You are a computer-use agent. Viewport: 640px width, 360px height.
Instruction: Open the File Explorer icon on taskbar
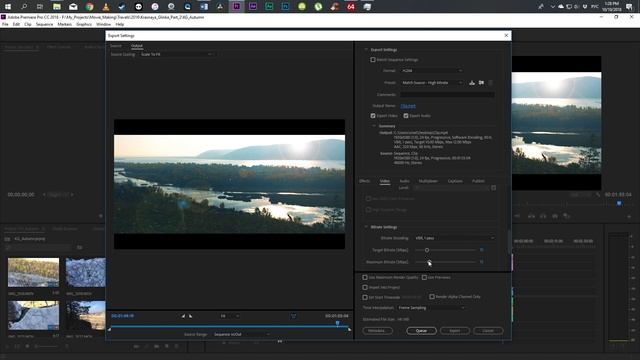point(57,7)
